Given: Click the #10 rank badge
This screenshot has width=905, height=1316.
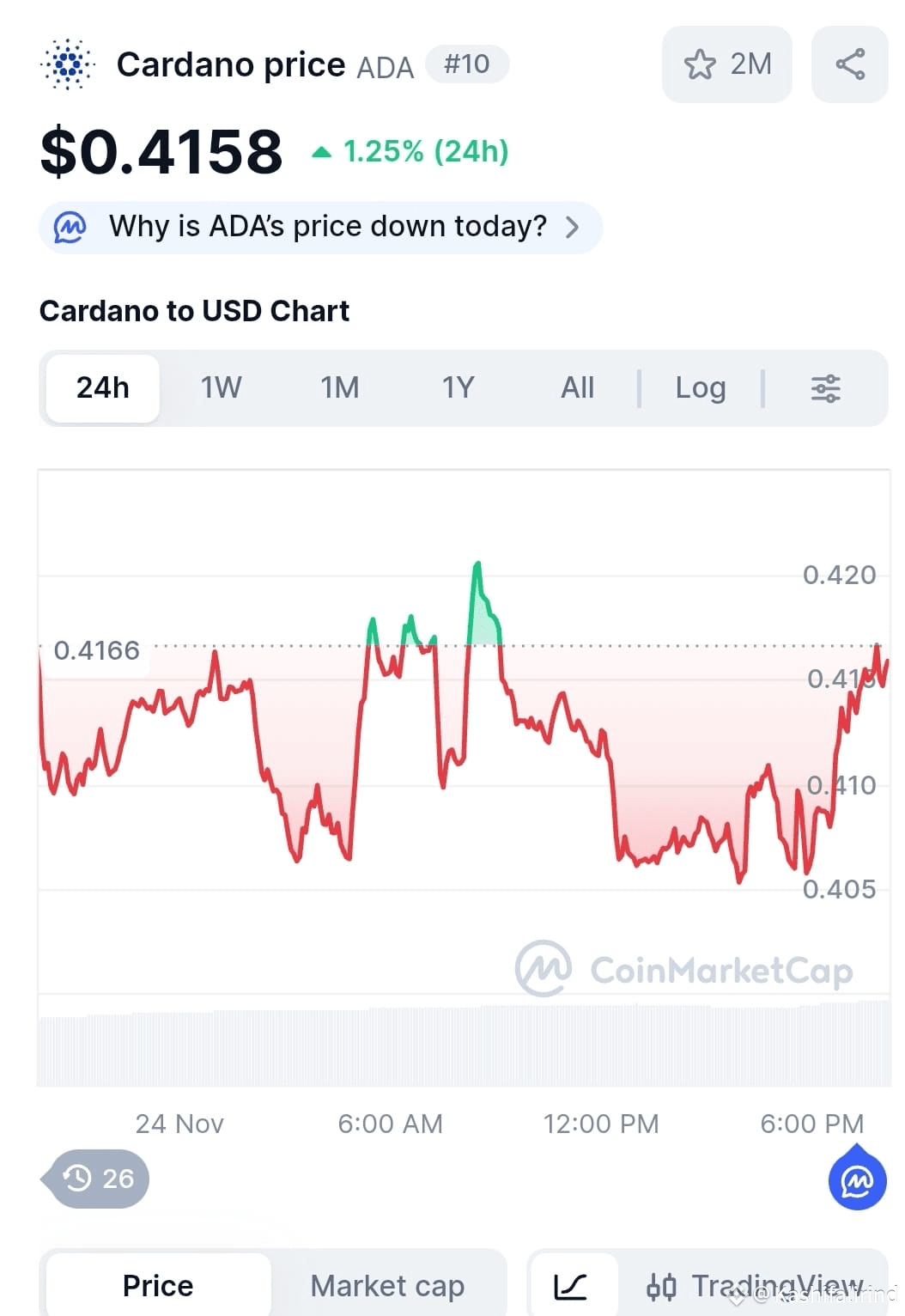Looking at the screenshot, I should click(467, 64).
